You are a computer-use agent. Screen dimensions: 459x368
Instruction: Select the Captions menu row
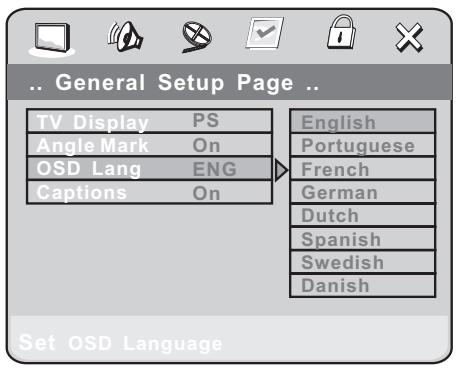149,192
